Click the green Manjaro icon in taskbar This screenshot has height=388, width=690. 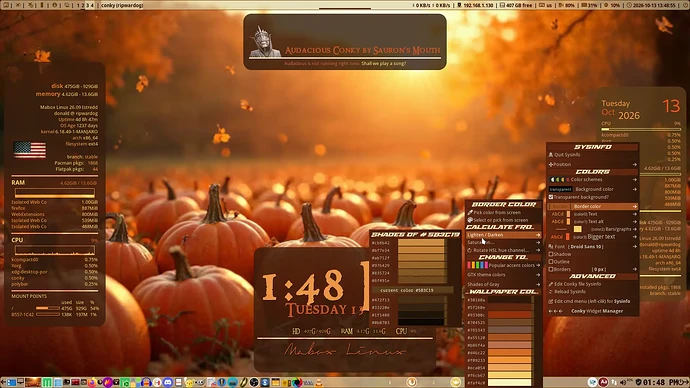click(x=47, y=382)
